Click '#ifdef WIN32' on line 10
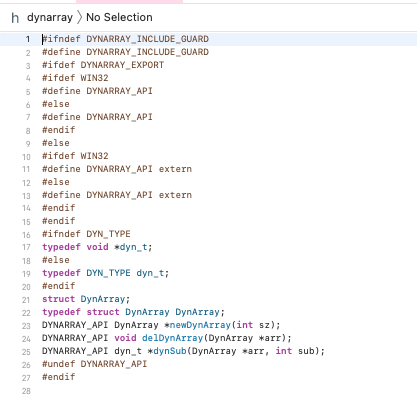Screen dimensions: 417x397 (75, 156)
